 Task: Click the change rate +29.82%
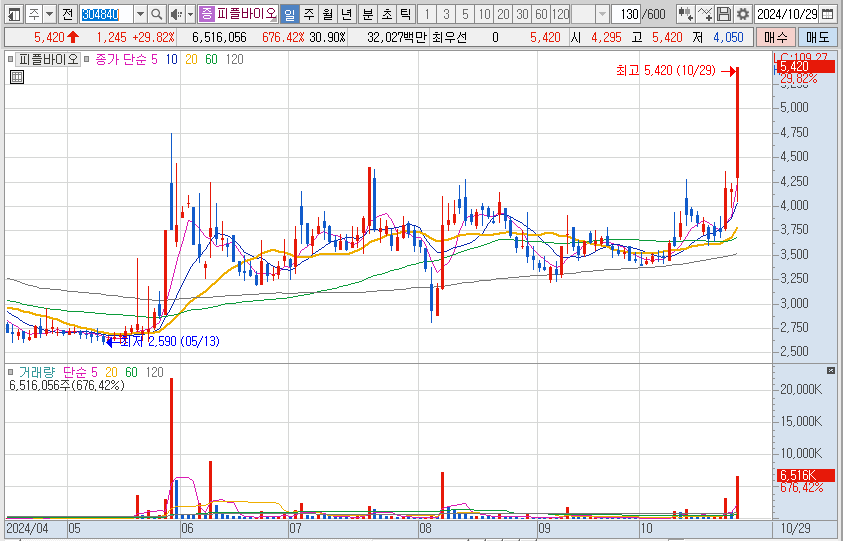[x=154, y=38]
